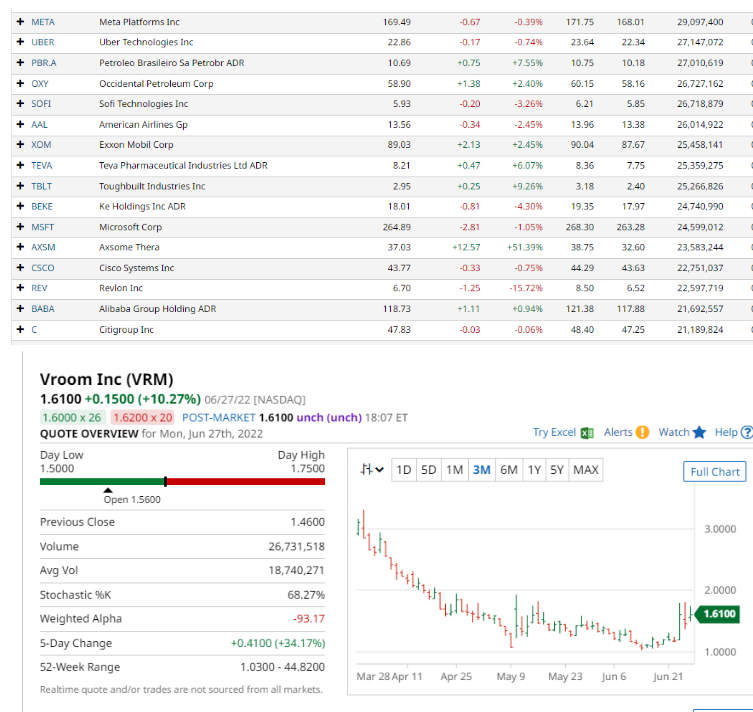This screenshot has width=753, height=712.
Task: Expand the AXSM row plus icon
Action: pyautogui.click(x=20, y=247)
